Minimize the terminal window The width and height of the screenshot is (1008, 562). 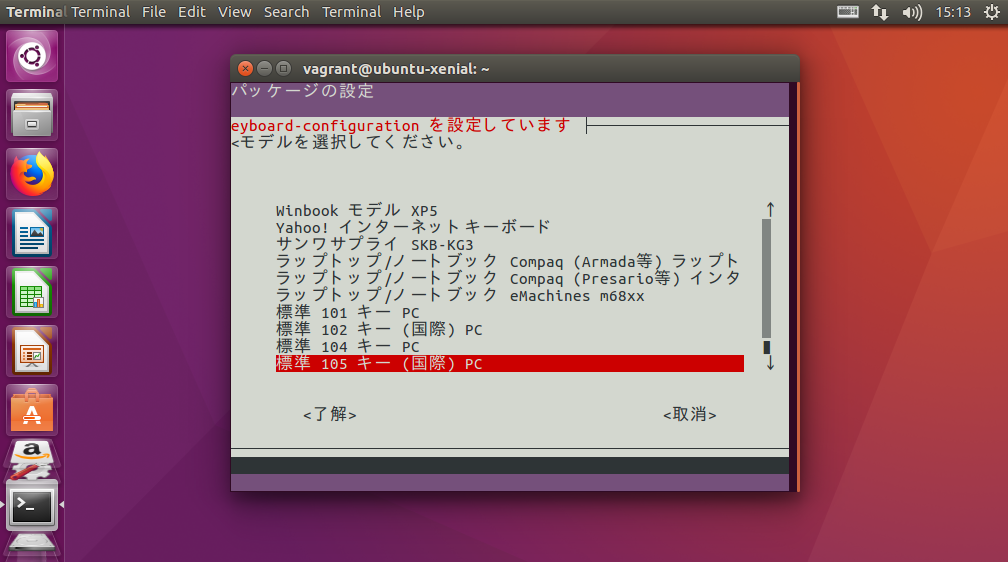coord(264,68)
